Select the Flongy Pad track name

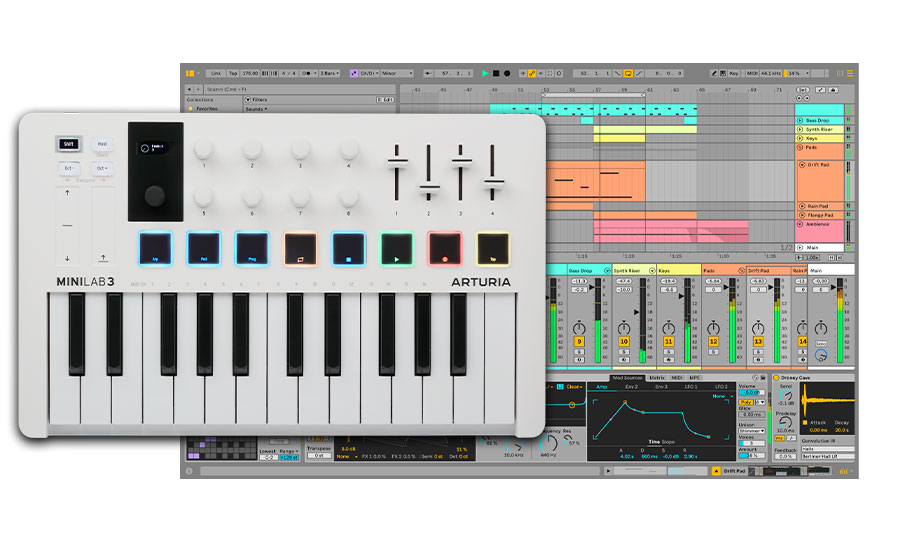click(x=820, y=215)
